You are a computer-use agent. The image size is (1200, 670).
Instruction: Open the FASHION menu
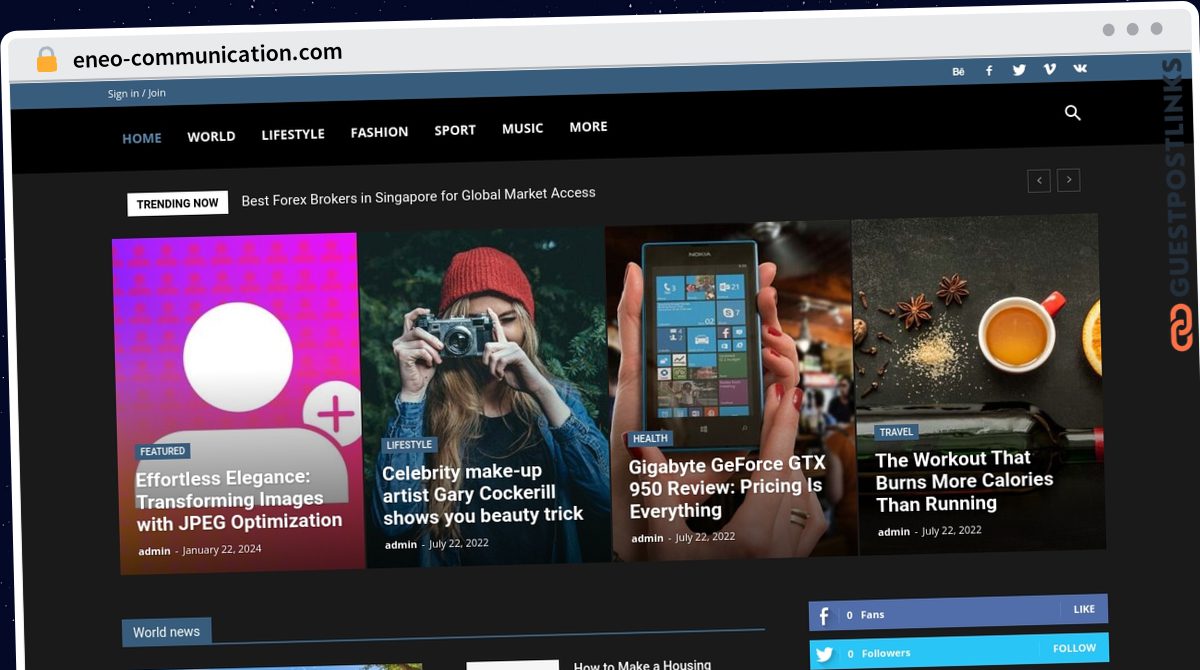[379, 132]
